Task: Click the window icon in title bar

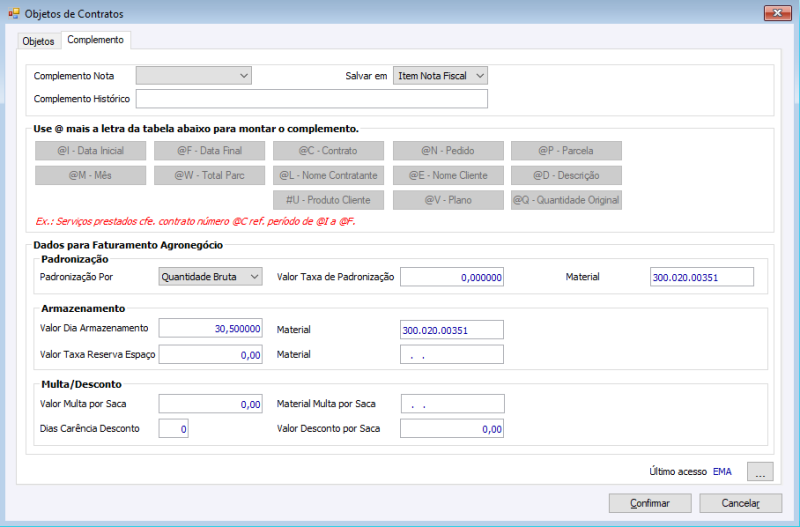Action: 14,13
